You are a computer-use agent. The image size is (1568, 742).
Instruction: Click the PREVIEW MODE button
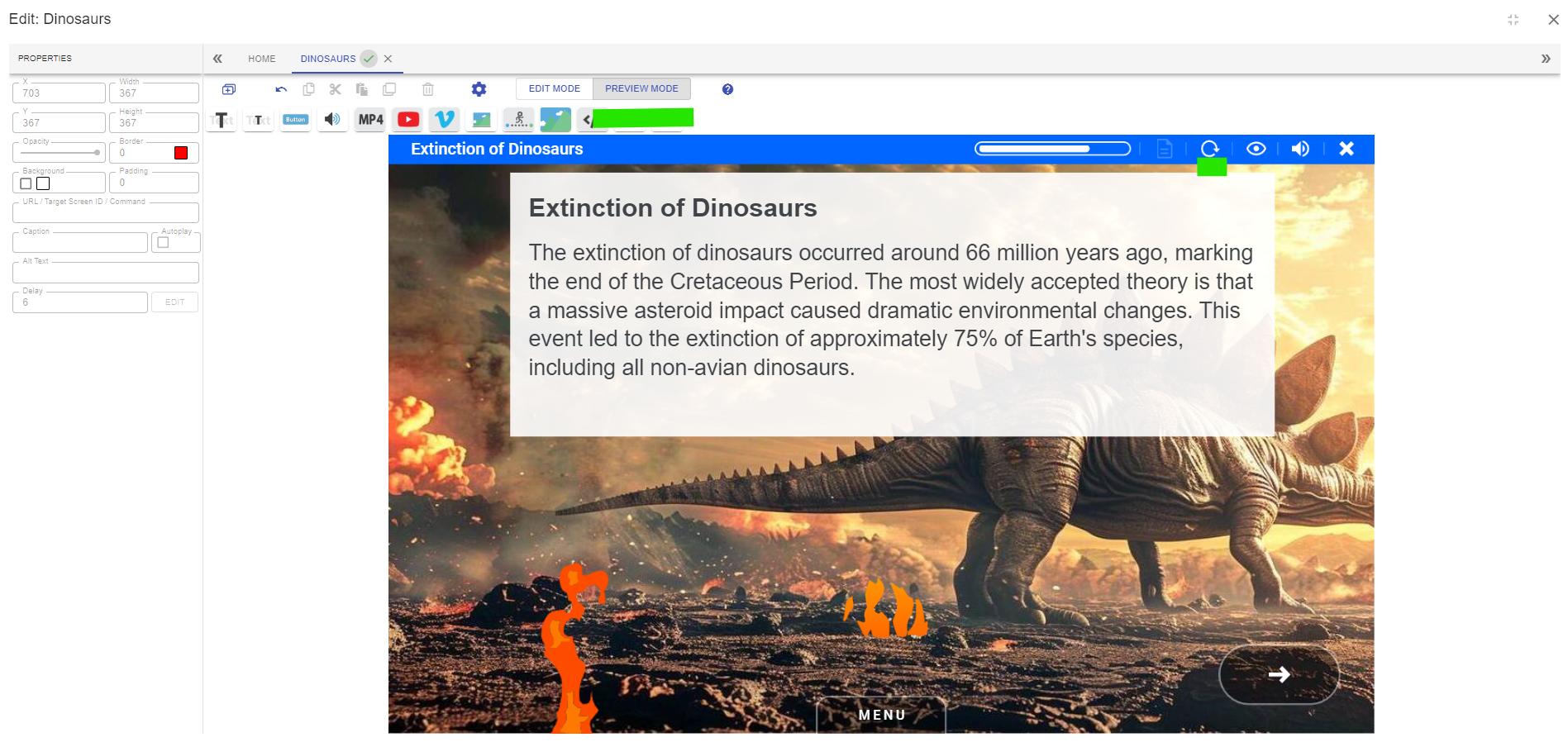641,88
